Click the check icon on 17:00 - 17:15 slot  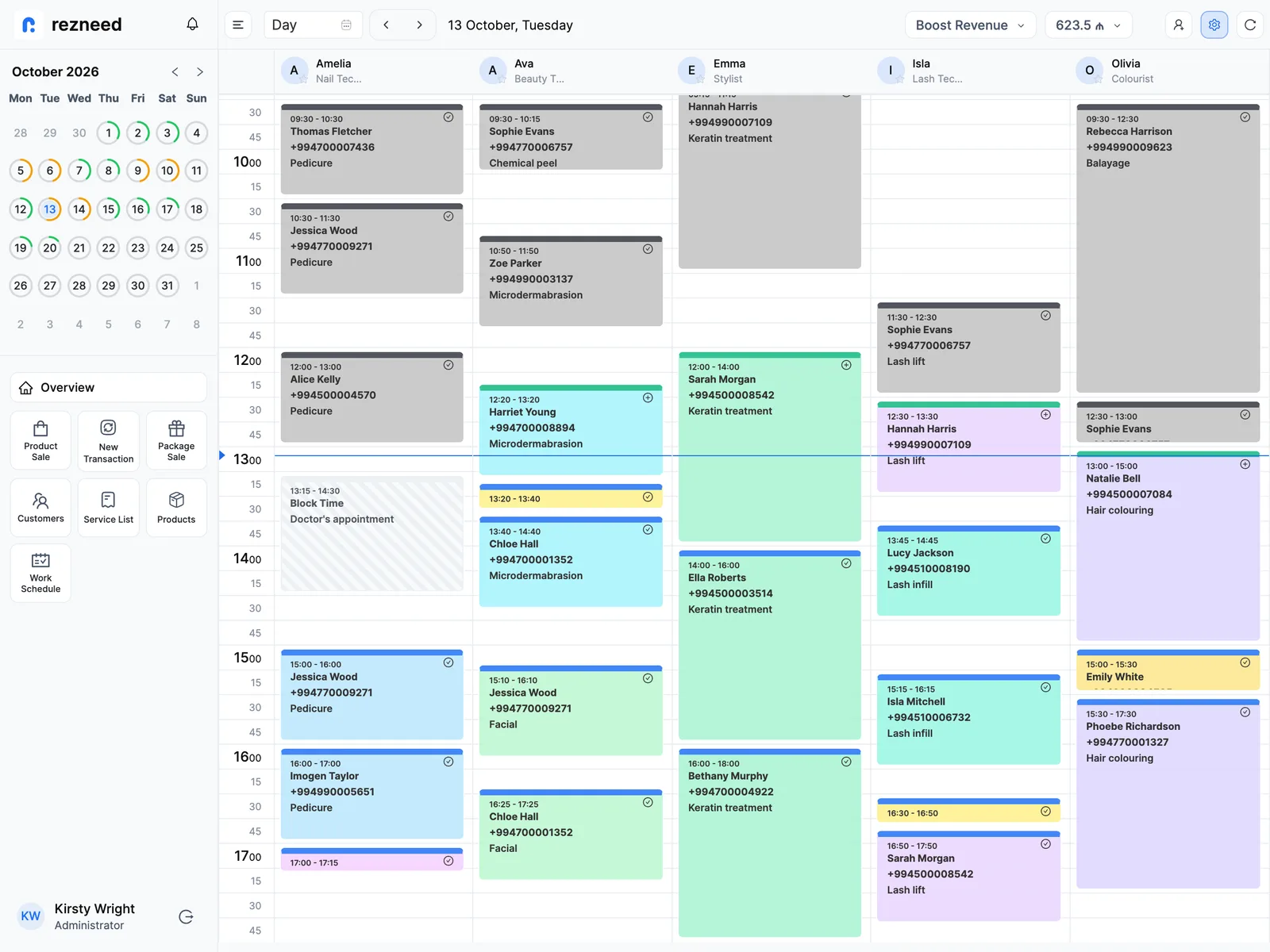pos(448,861)
